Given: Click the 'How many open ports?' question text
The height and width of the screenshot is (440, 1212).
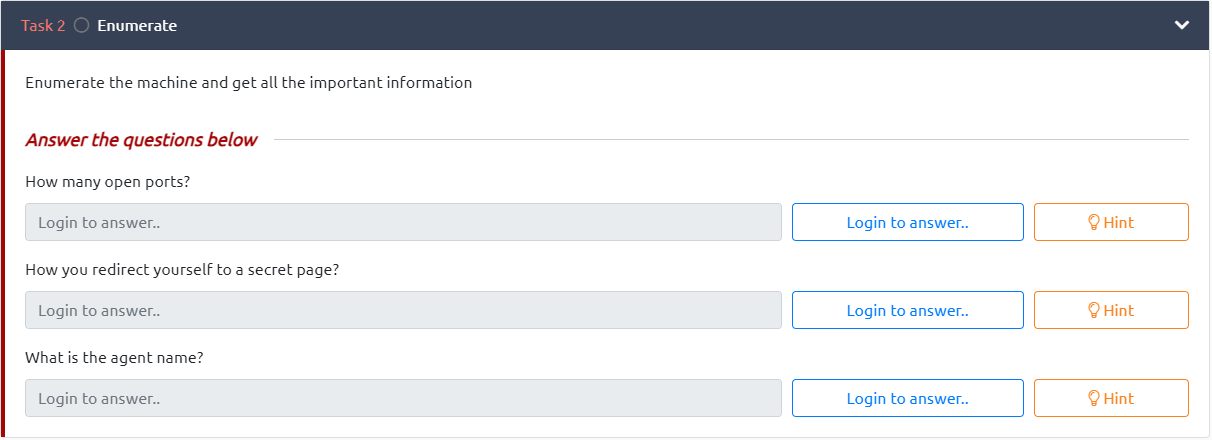Looking at the screenshot, I should click(108, 182).
